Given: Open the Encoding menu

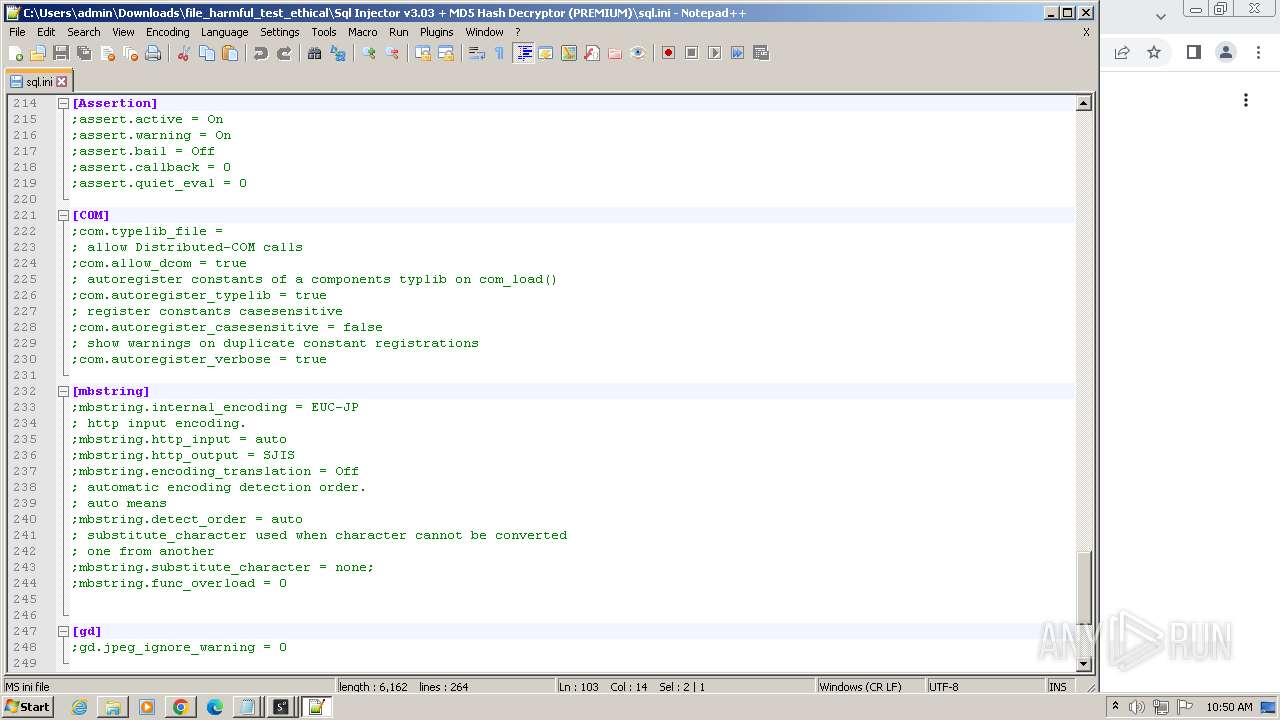Looking at the screenshot, I should click(x=167, y=32).
